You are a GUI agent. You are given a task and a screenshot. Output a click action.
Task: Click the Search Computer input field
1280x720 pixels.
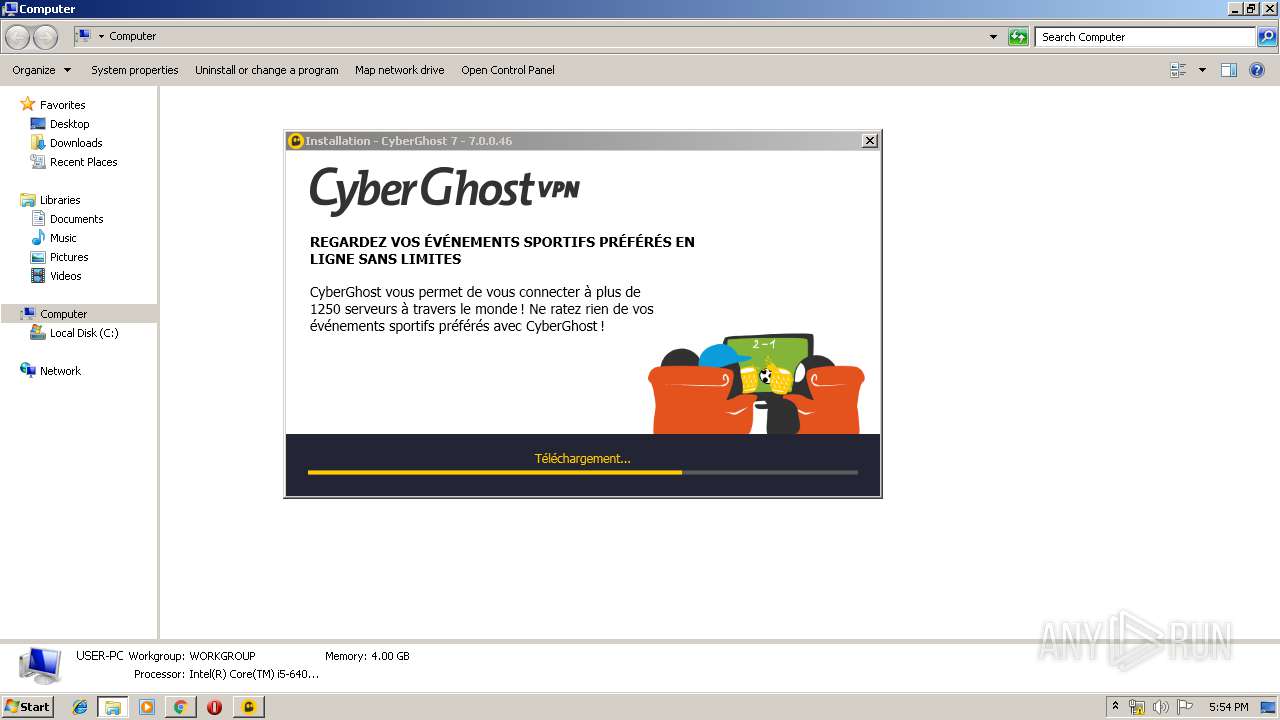1145,37
